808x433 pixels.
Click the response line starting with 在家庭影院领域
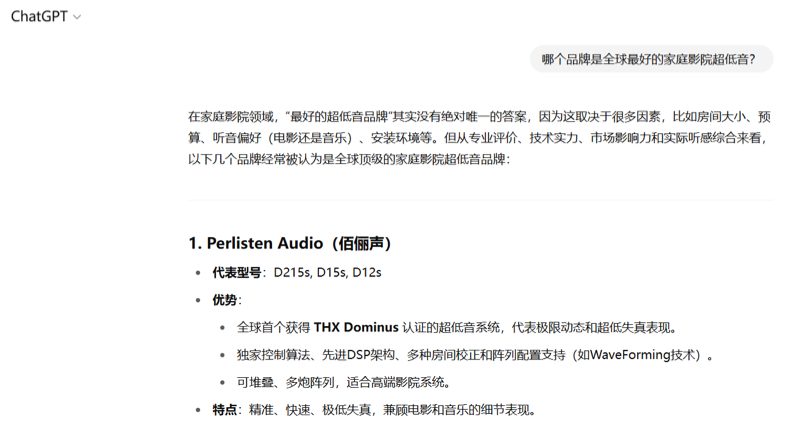(x=478, y=116)
